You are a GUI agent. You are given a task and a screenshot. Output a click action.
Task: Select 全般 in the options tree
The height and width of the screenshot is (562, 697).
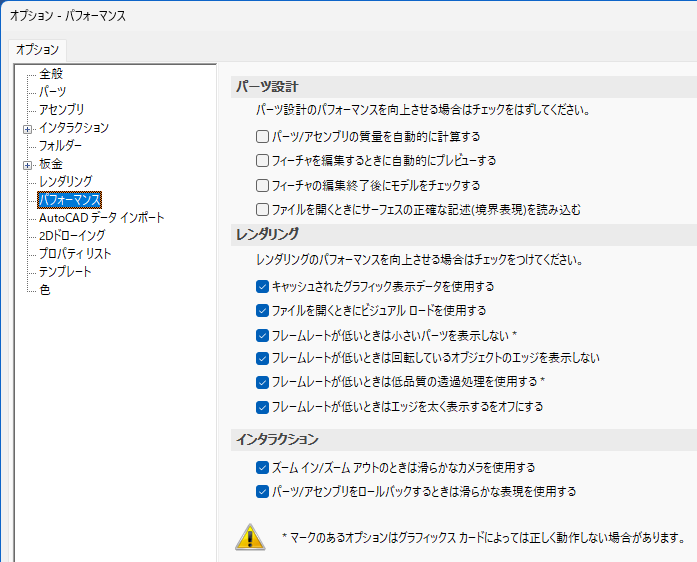click(51, 74)
